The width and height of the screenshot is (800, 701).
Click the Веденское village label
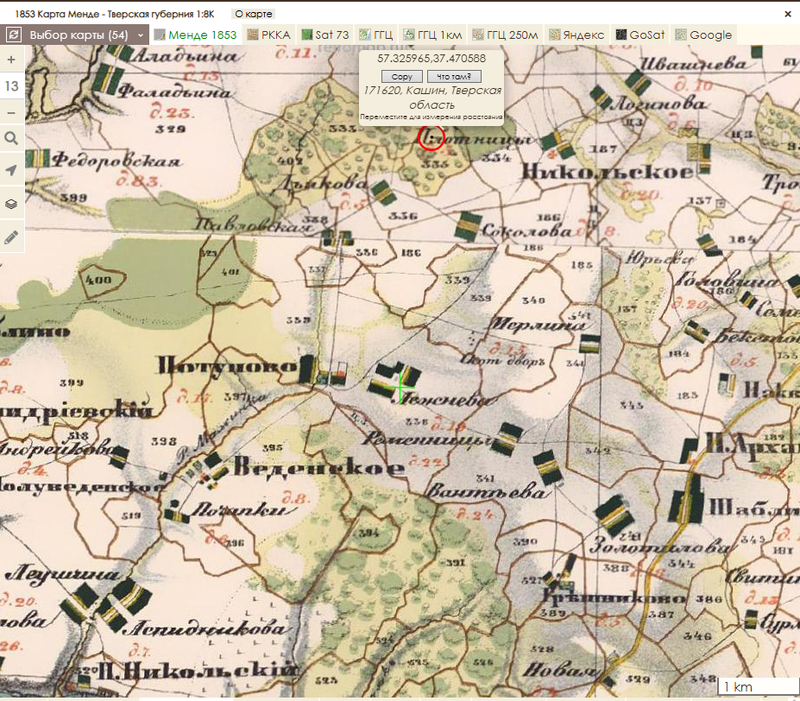[x=319, y=466]
